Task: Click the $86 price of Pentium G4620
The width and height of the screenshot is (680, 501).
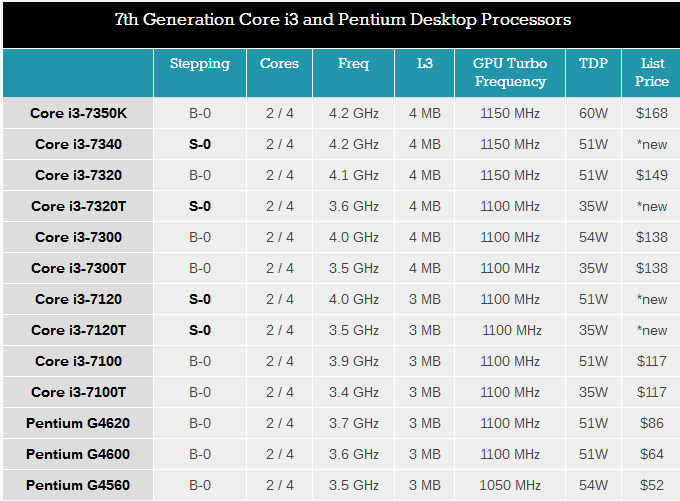Action: (x=652, y=423)
